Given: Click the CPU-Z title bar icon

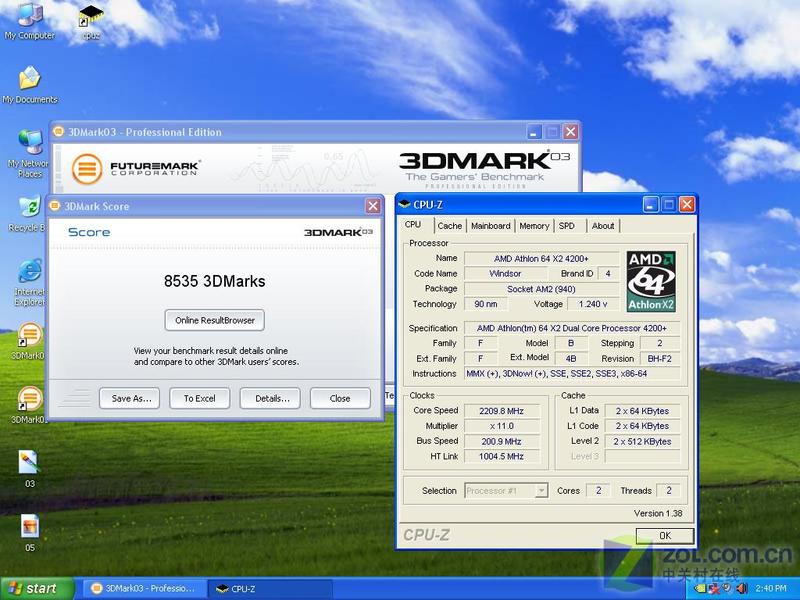Looking at the screenshot, I should click(404, 205).
